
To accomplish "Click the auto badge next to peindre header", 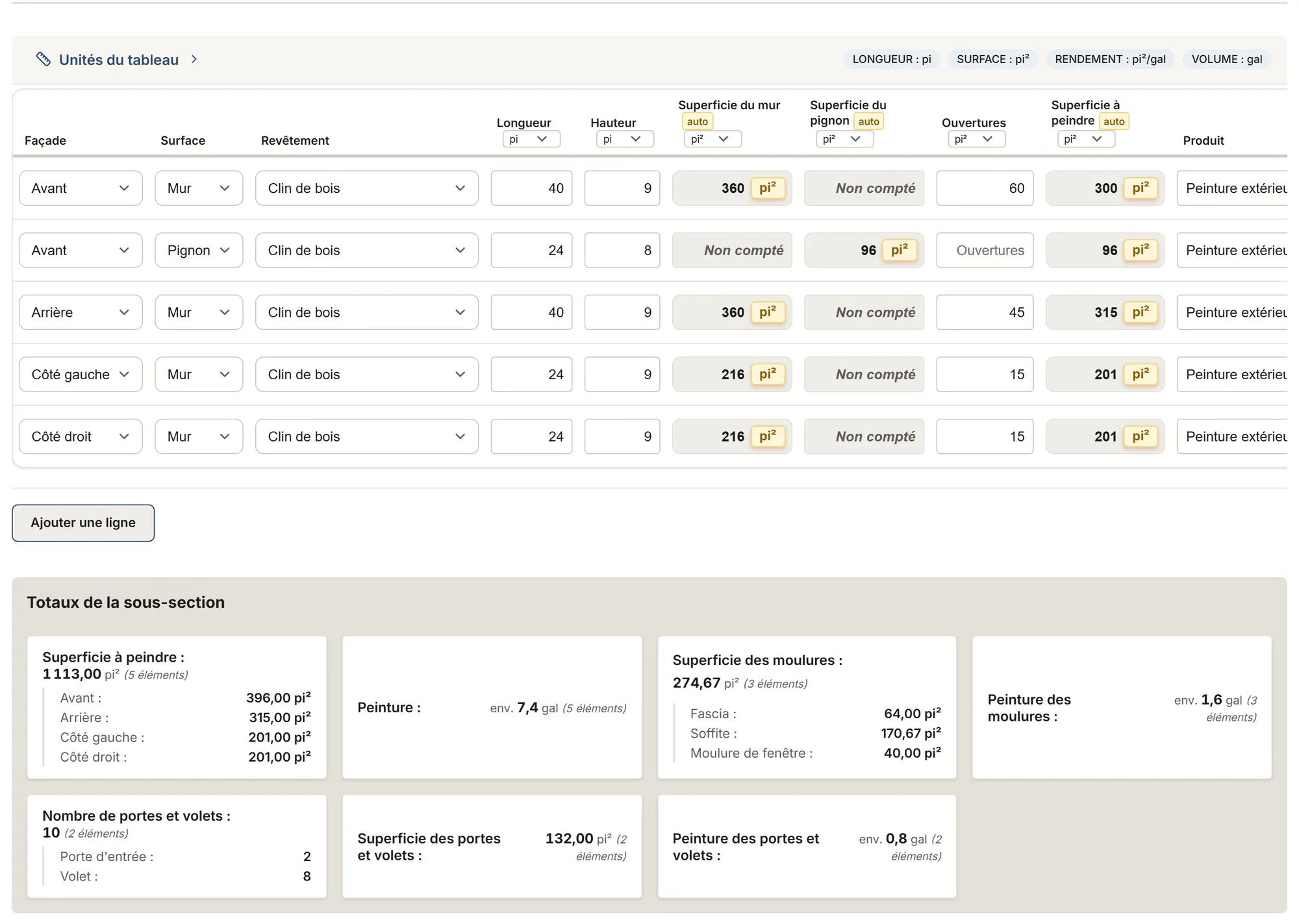I will pyautogui.click(x=1114, y=121).
